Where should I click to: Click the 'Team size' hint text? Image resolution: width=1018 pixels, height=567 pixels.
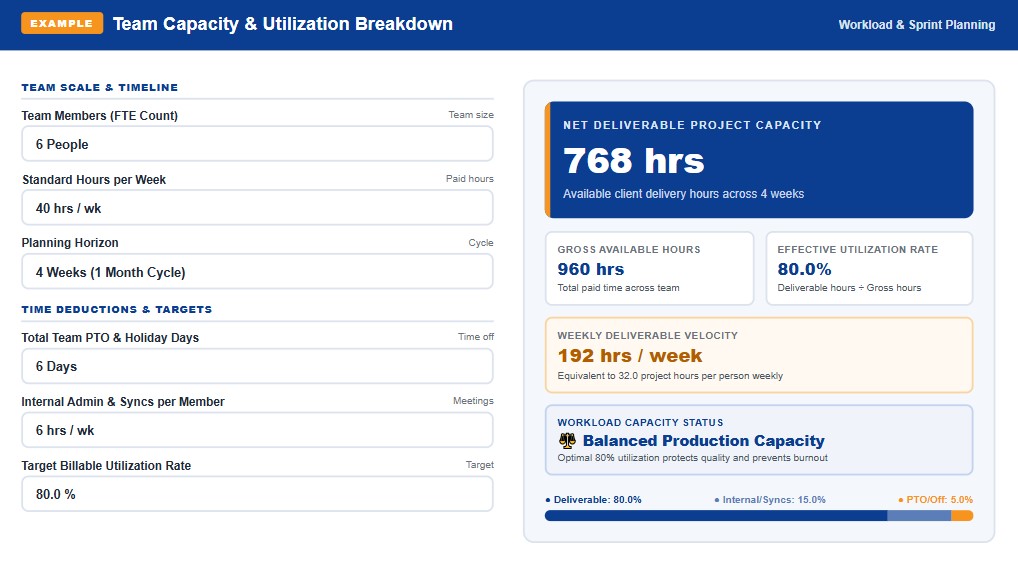[471, 114]
